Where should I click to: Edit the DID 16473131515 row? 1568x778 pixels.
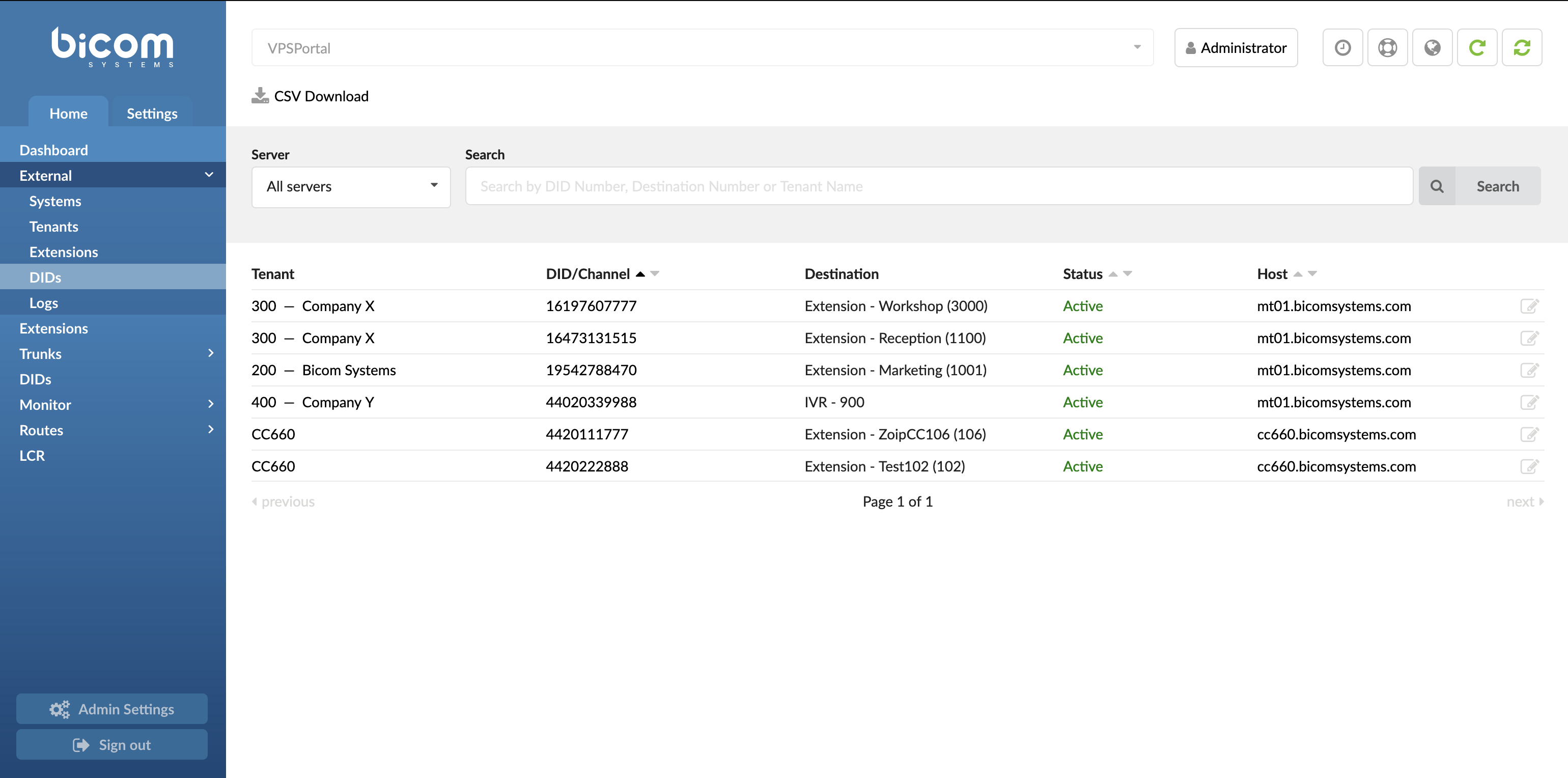pyautogui.click(x=1529, y=338)
